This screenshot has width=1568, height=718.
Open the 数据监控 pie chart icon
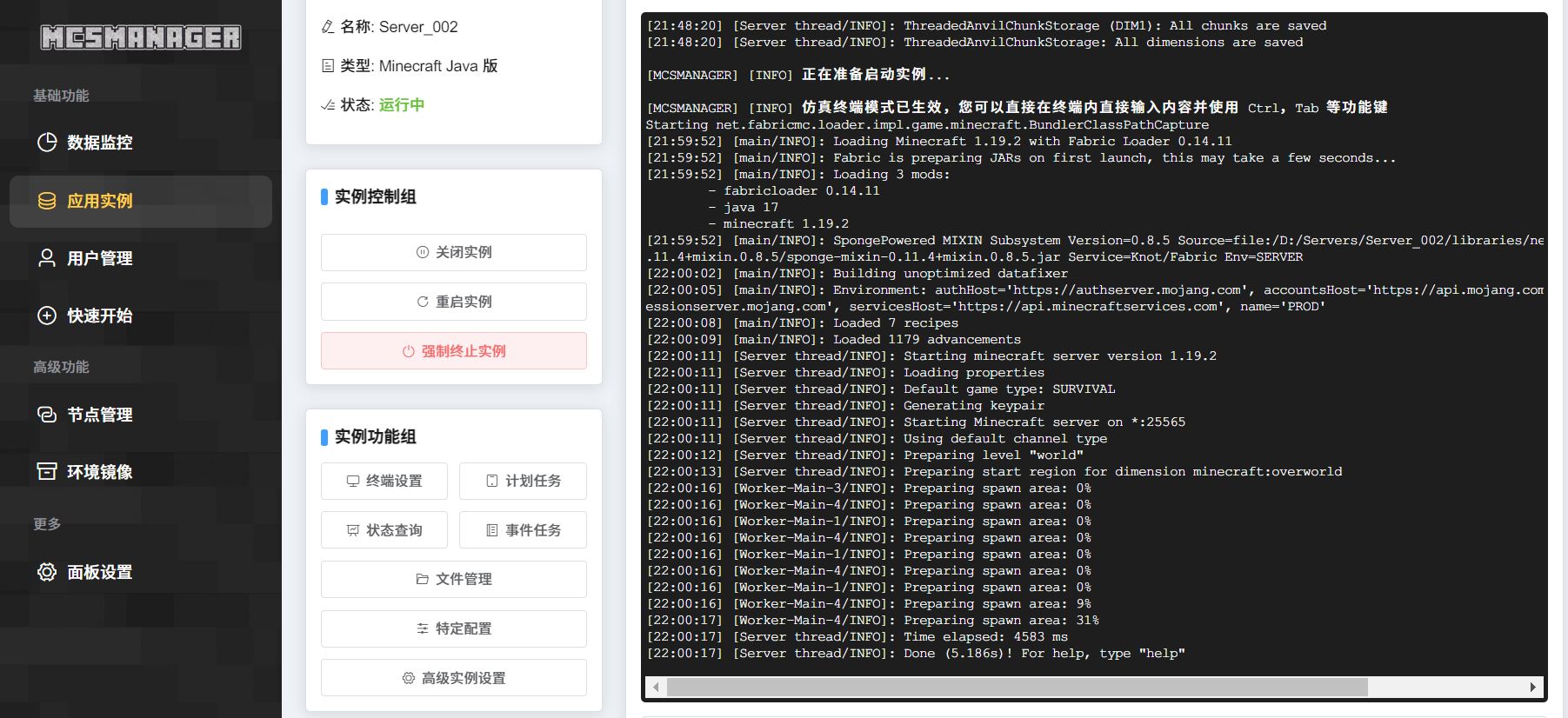click(47, 143)
